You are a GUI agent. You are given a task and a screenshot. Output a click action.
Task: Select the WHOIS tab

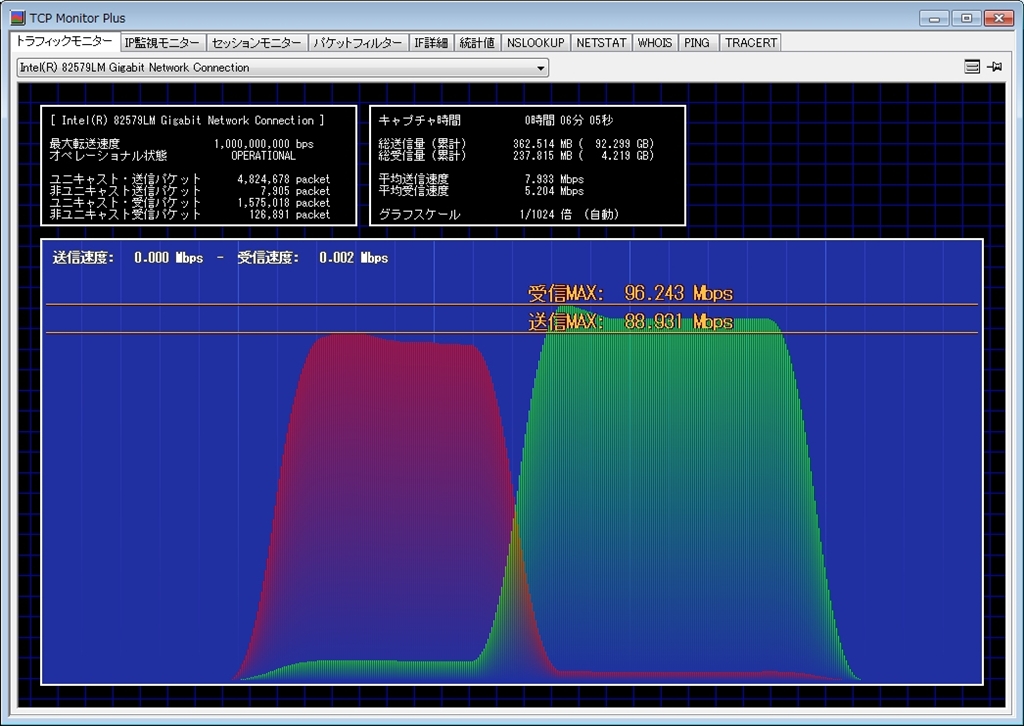[x=655, y=43]
